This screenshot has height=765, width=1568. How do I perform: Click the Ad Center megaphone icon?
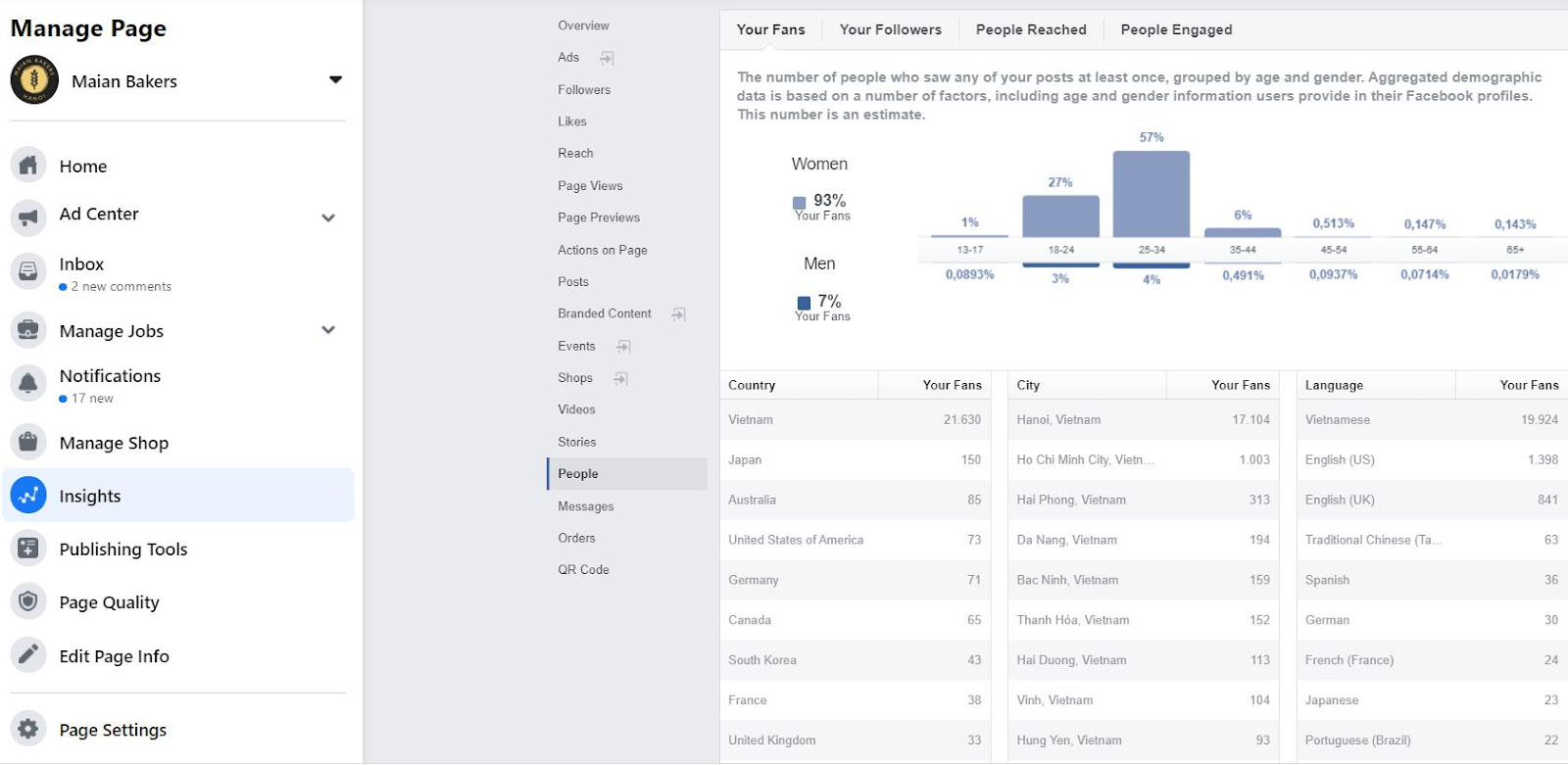pos(28,216)
